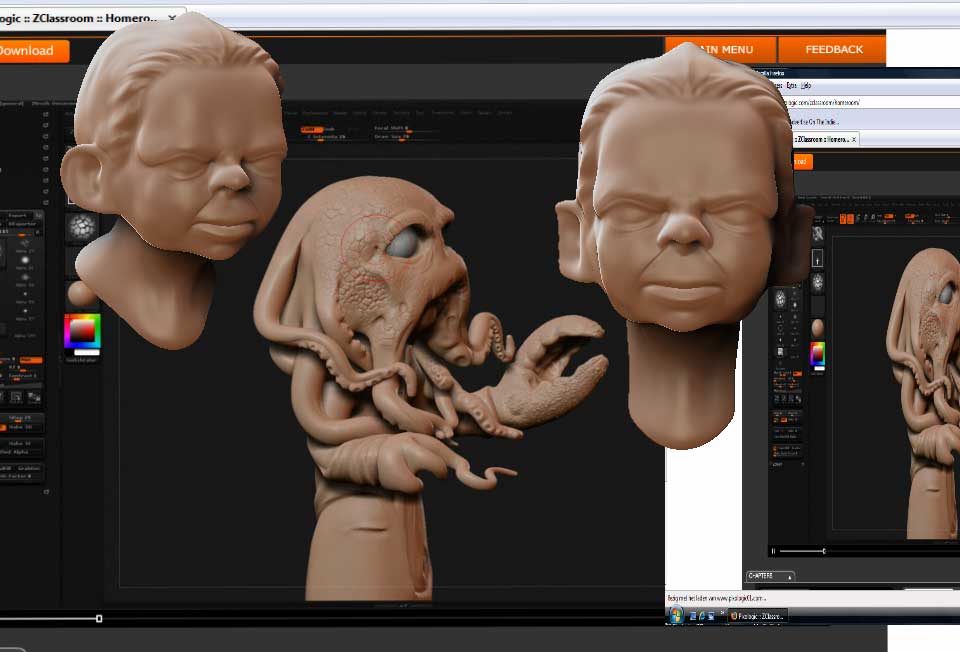Select the Rotate icon in small window's ZBrush toolbar

pos(874,219)
